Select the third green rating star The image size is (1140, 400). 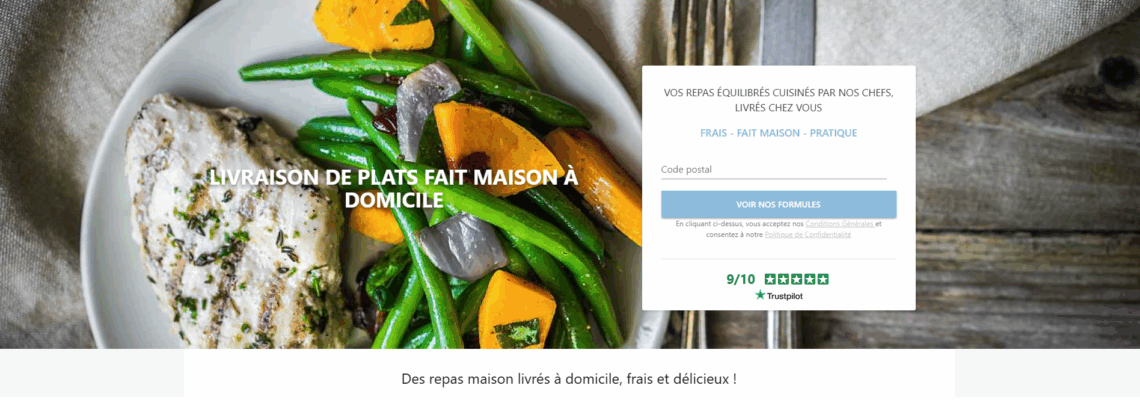[x=797, y=279]
